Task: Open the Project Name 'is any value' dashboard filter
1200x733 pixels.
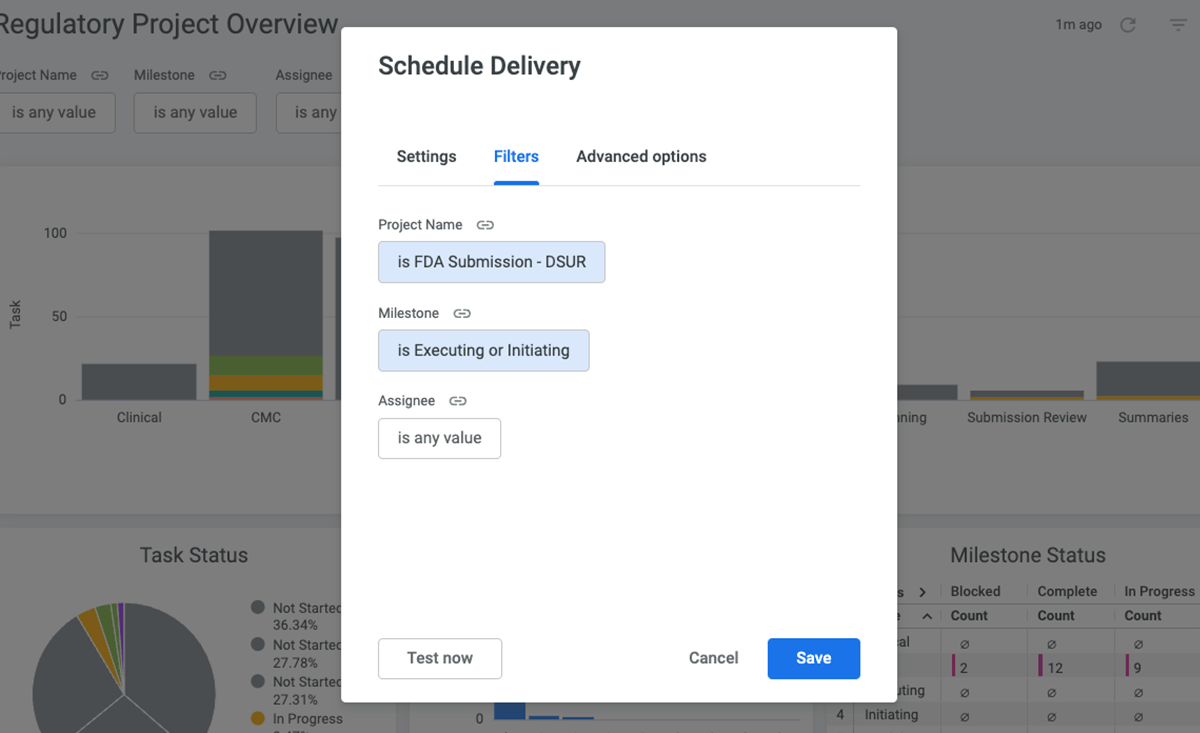Action: tap(55, 112)
